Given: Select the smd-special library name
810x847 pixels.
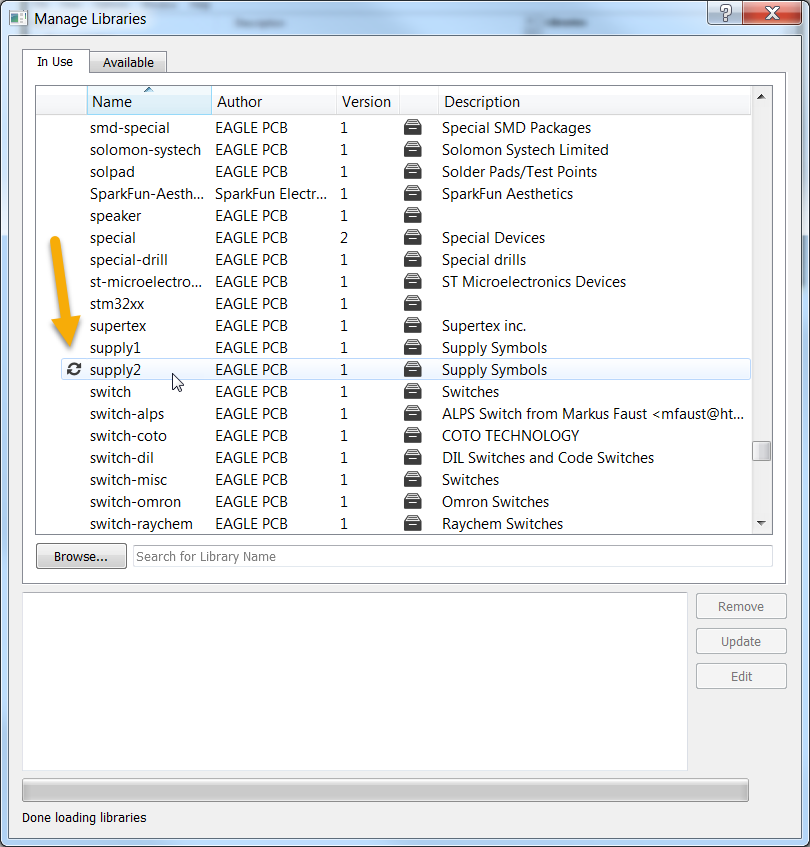Looking at the screenshot, I should (130, 128).
